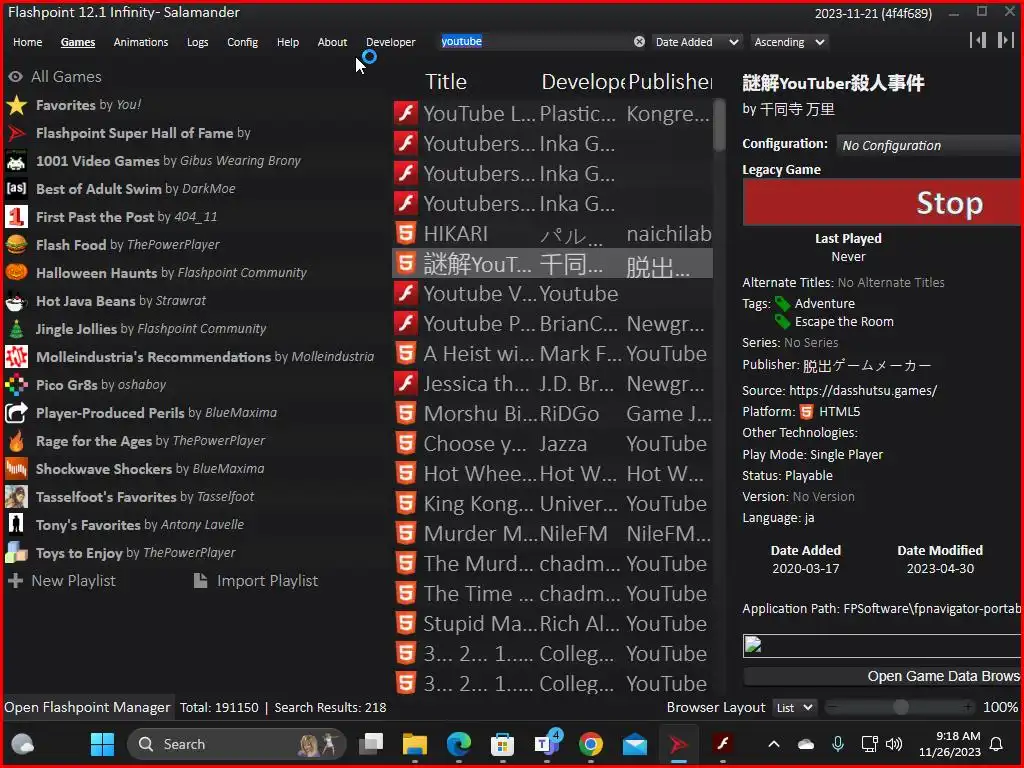Open the Ascending order dropdown
This screenshot has height=768, width=1024.
pyautogui.click(x=790, y=42)
